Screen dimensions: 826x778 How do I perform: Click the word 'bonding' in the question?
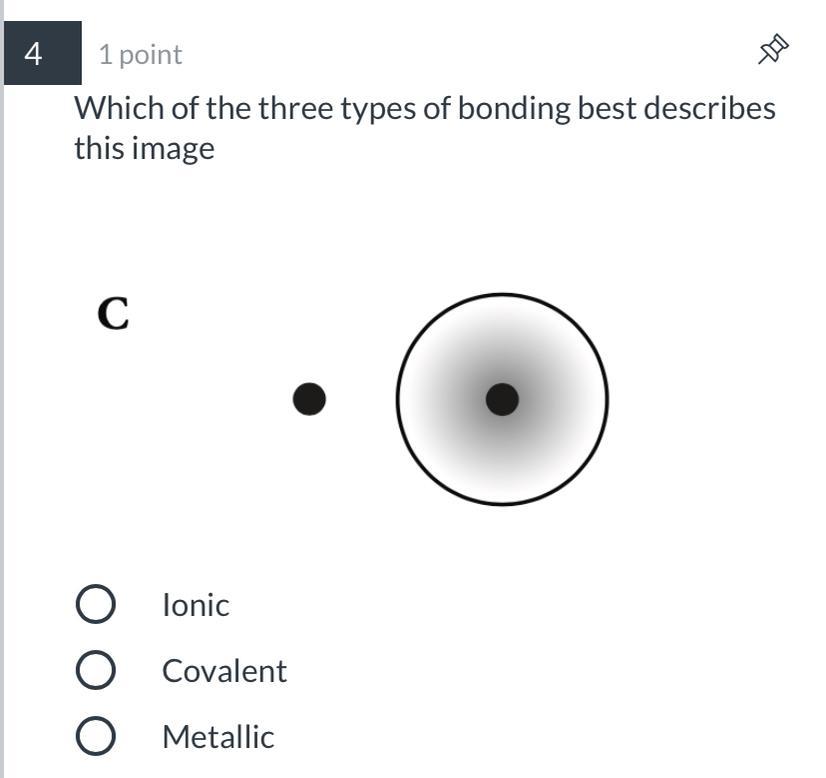(514, 109)
